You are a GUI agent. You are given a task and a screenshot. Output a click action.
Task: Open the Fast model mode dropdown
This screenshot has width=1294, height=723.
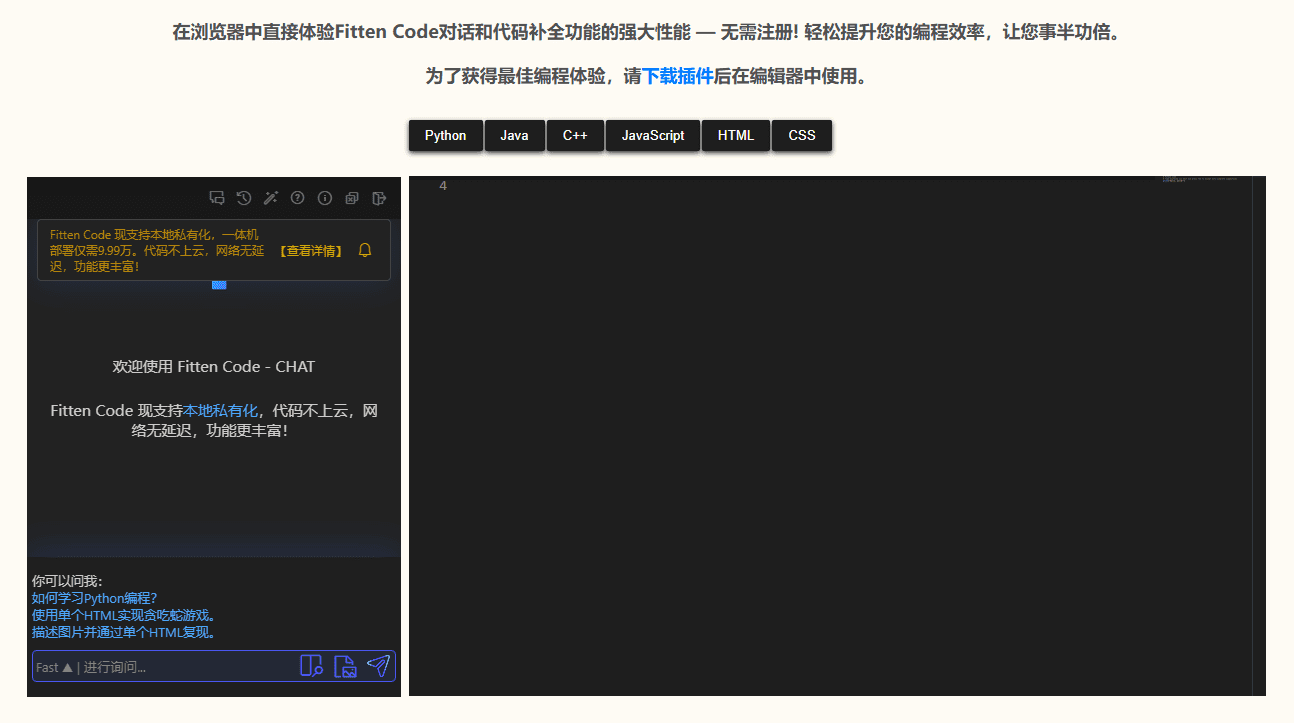pos(54,667)
